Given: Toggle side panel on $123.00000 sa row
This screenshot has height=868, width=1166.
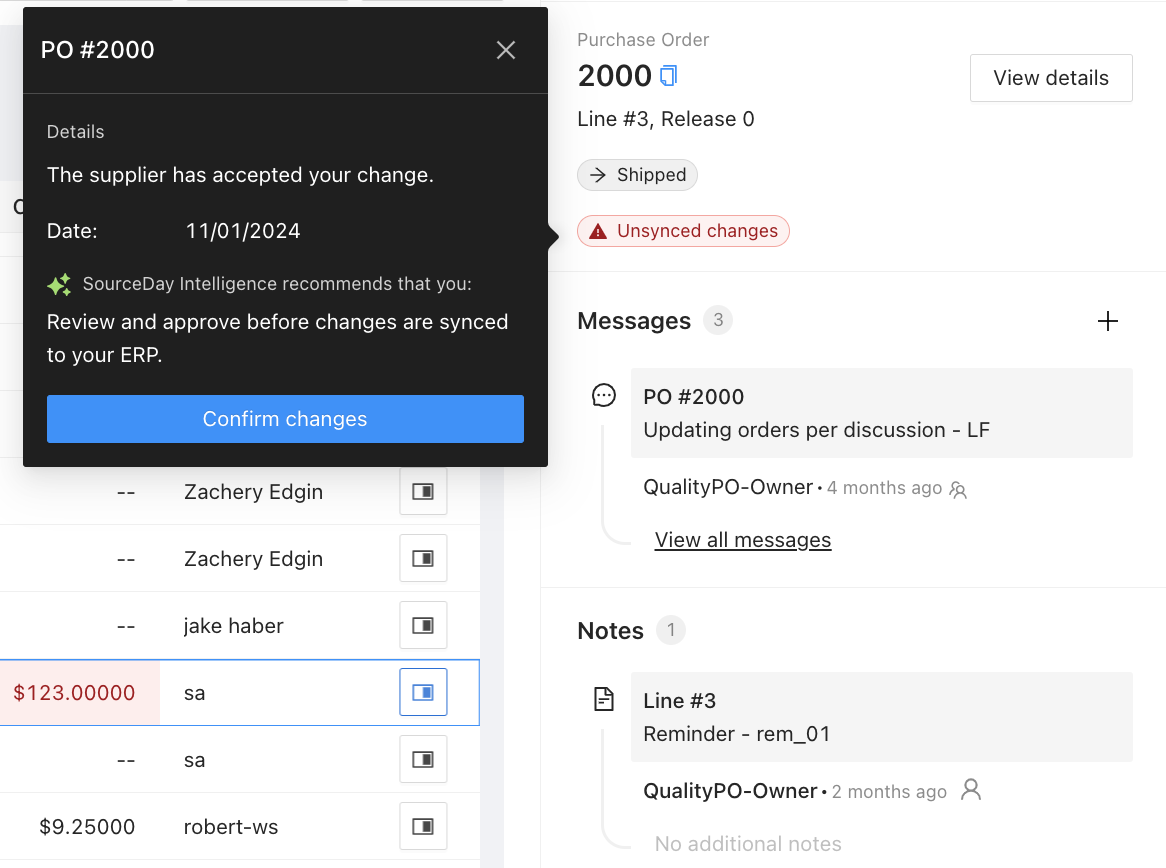Looking at the screenshot, I should tap(423, 692).
